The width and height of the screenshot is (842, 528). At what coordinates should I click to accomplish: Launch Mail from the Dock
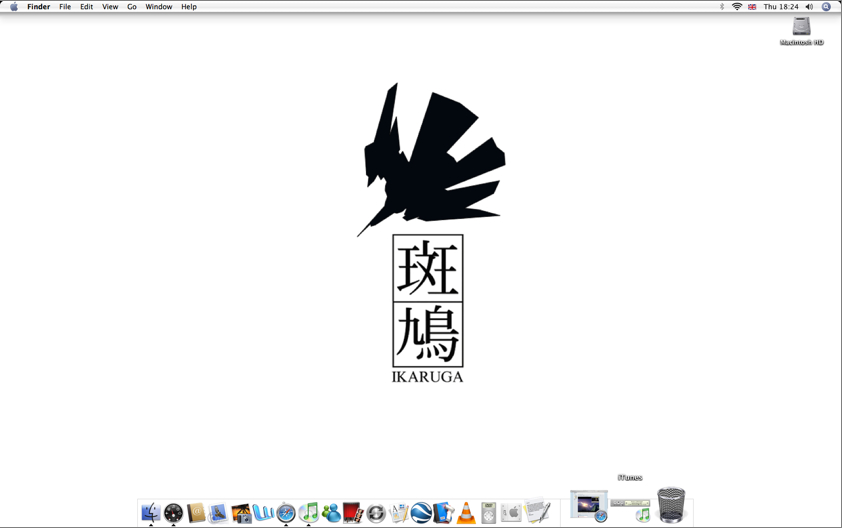(218, 512)
